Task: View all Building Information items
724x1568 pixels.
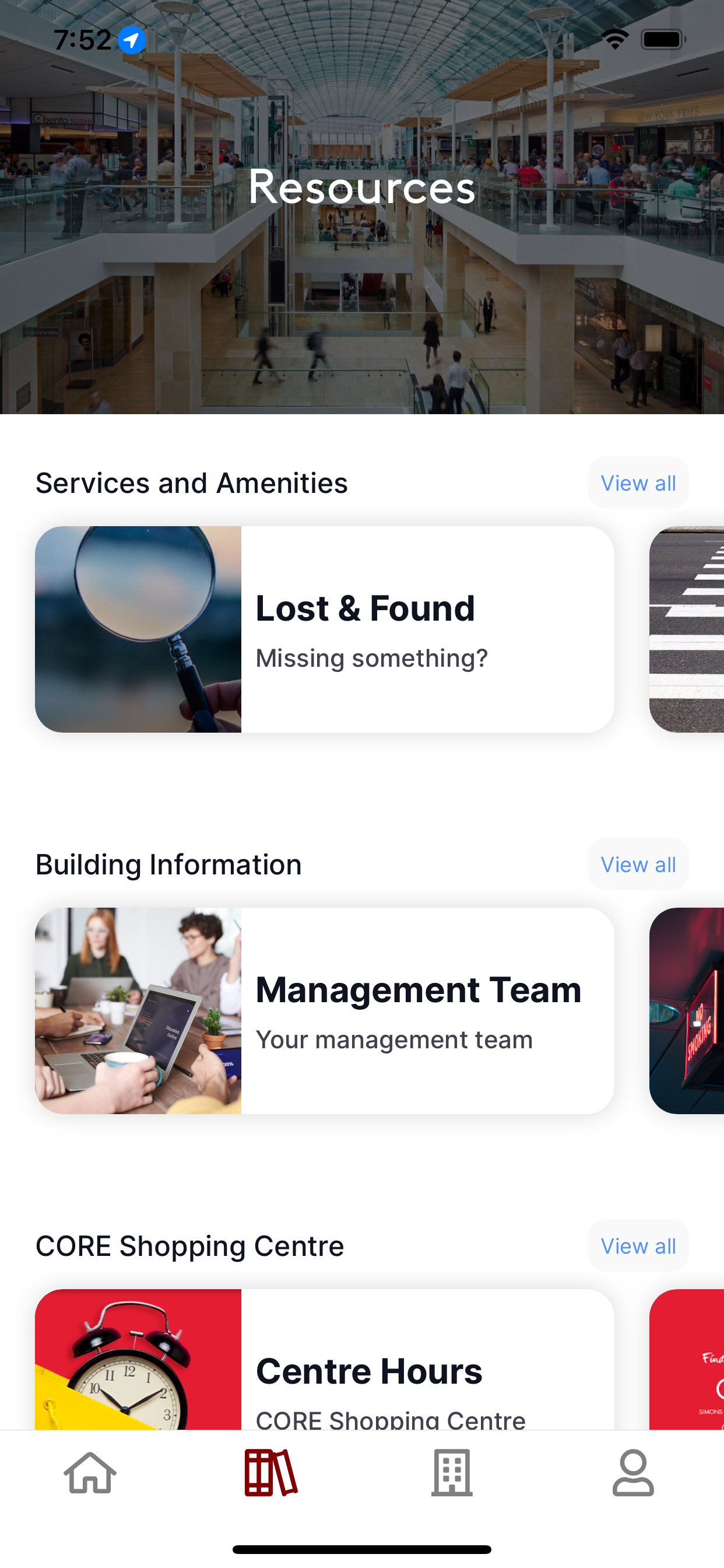Action: (x=638, y=864)
